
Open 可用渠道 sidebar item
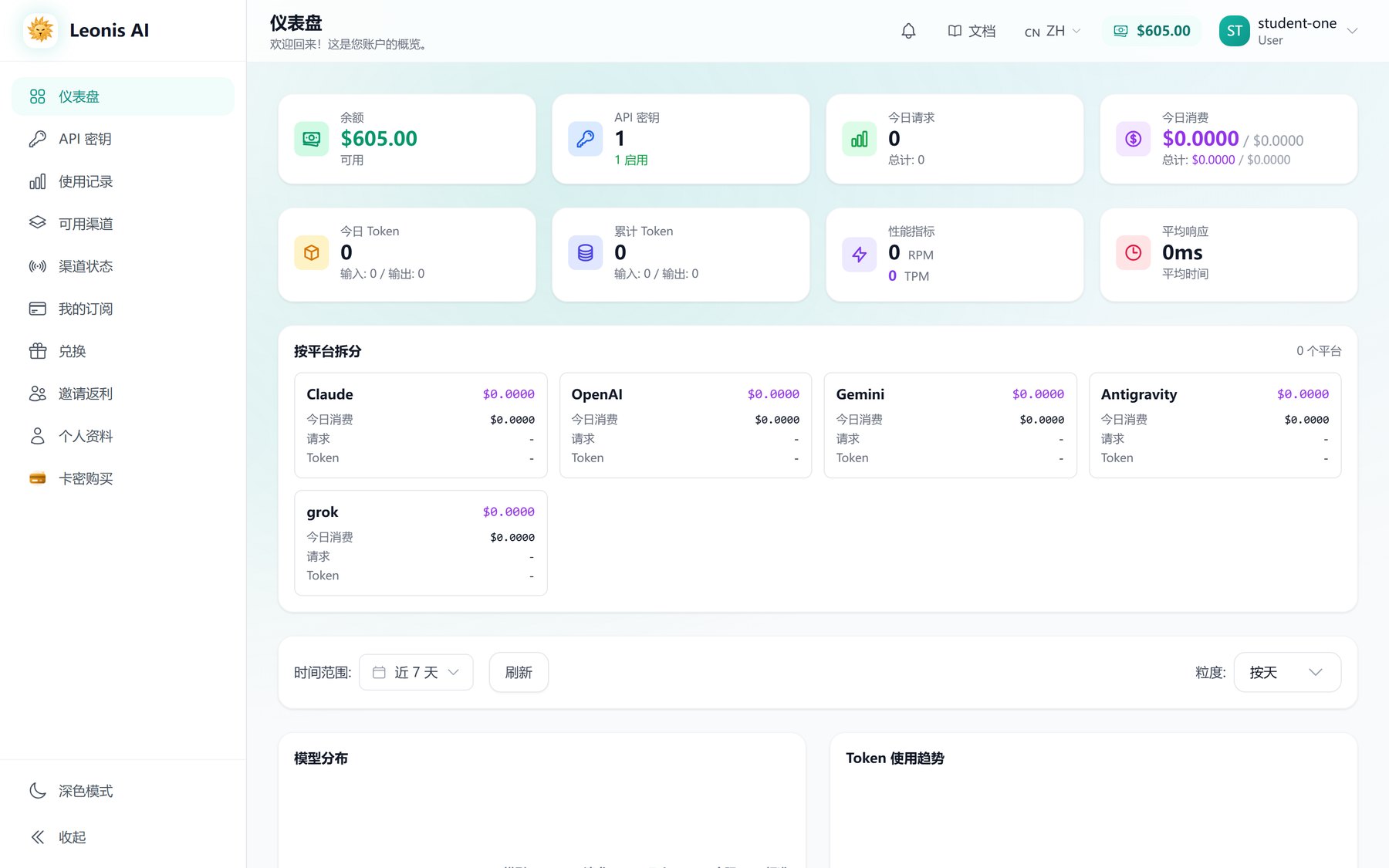click(x=123, y=224)
